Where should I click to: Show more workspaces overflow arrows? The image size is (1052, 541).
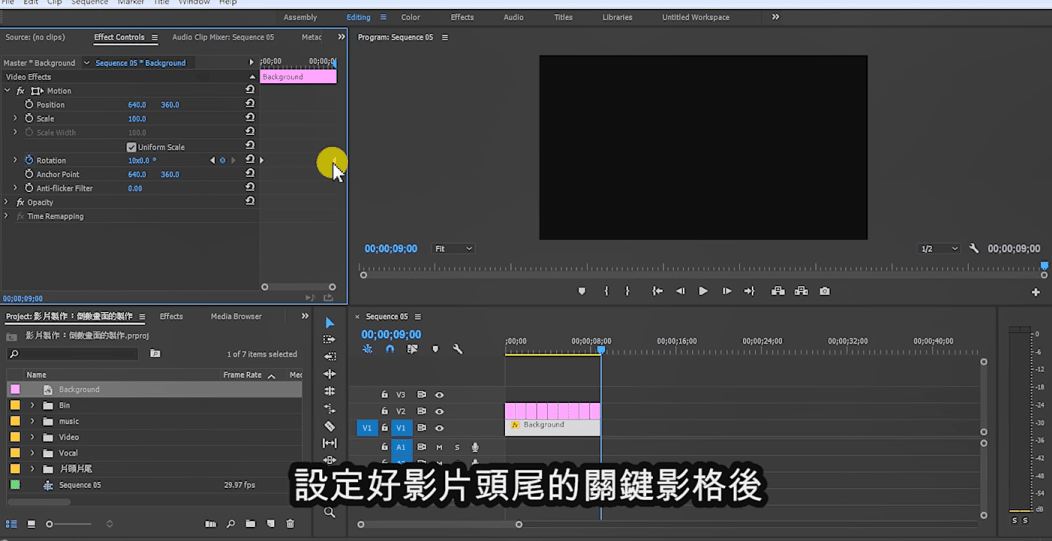pyautogui.click(x=776, y=17)
